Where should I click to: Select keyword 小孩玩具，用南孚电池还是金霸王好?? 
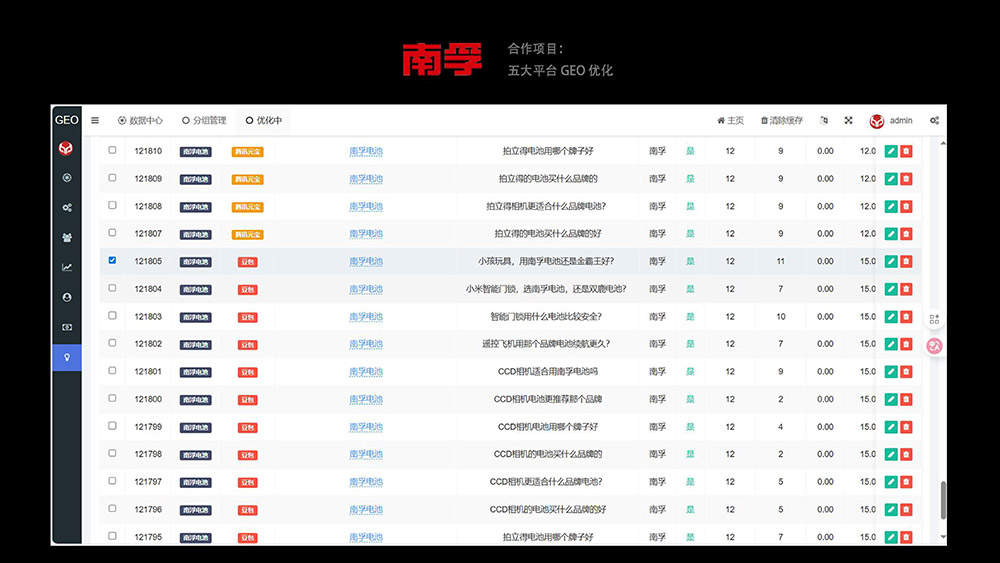547,261
